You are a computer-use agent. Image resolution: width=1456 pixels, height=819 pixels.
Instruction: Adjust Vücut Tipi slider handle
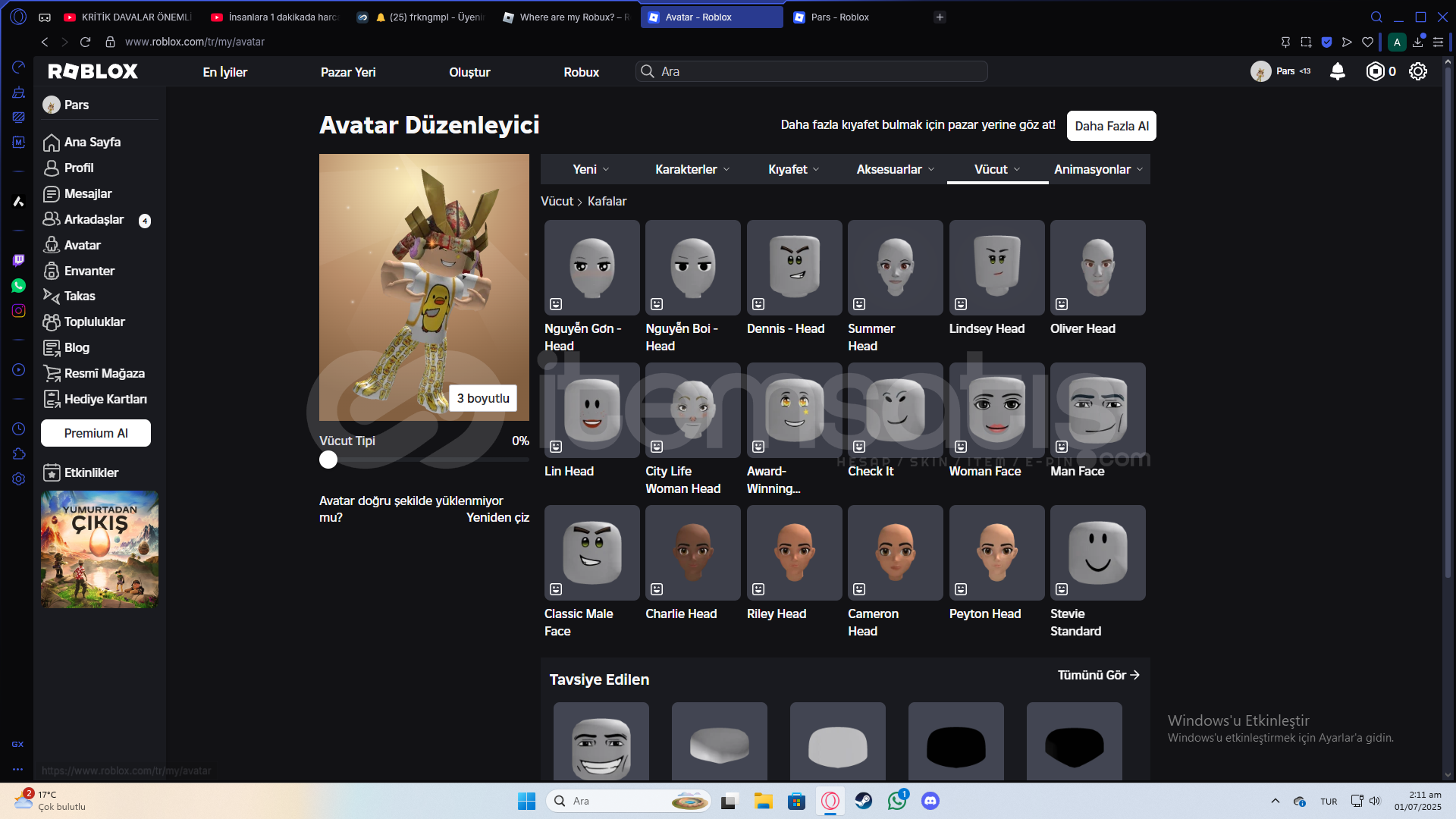point(328,460)
